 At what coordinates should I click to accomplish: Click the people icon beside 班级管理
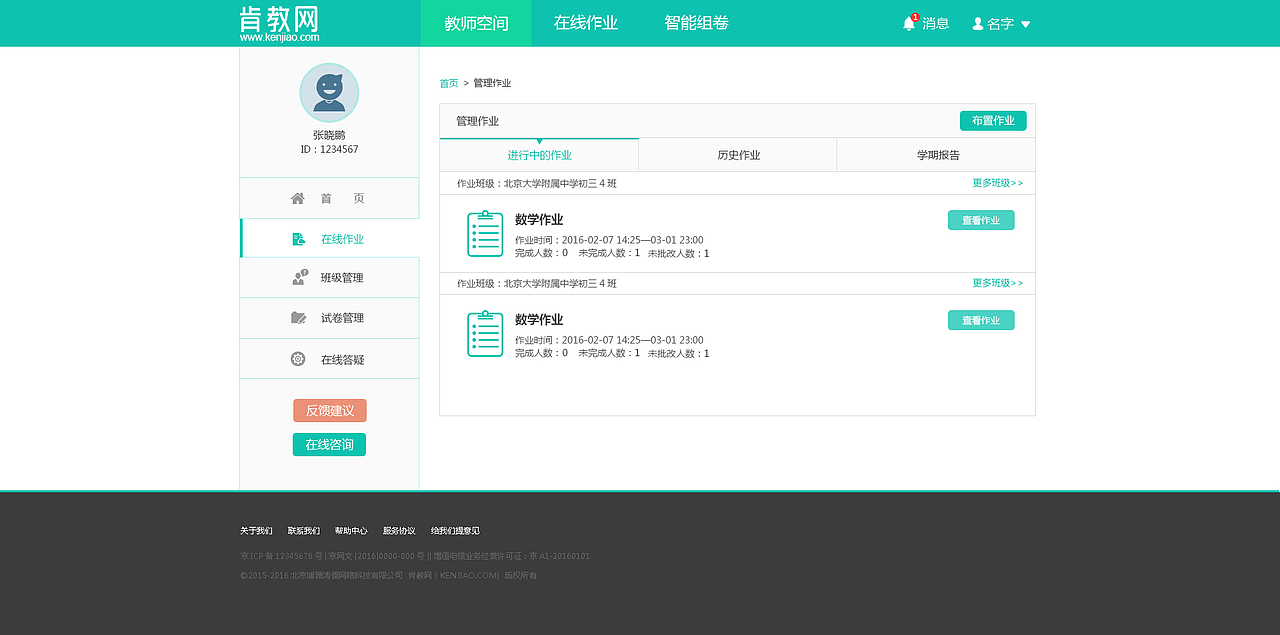pyautogui.click(x=299, y=278)
